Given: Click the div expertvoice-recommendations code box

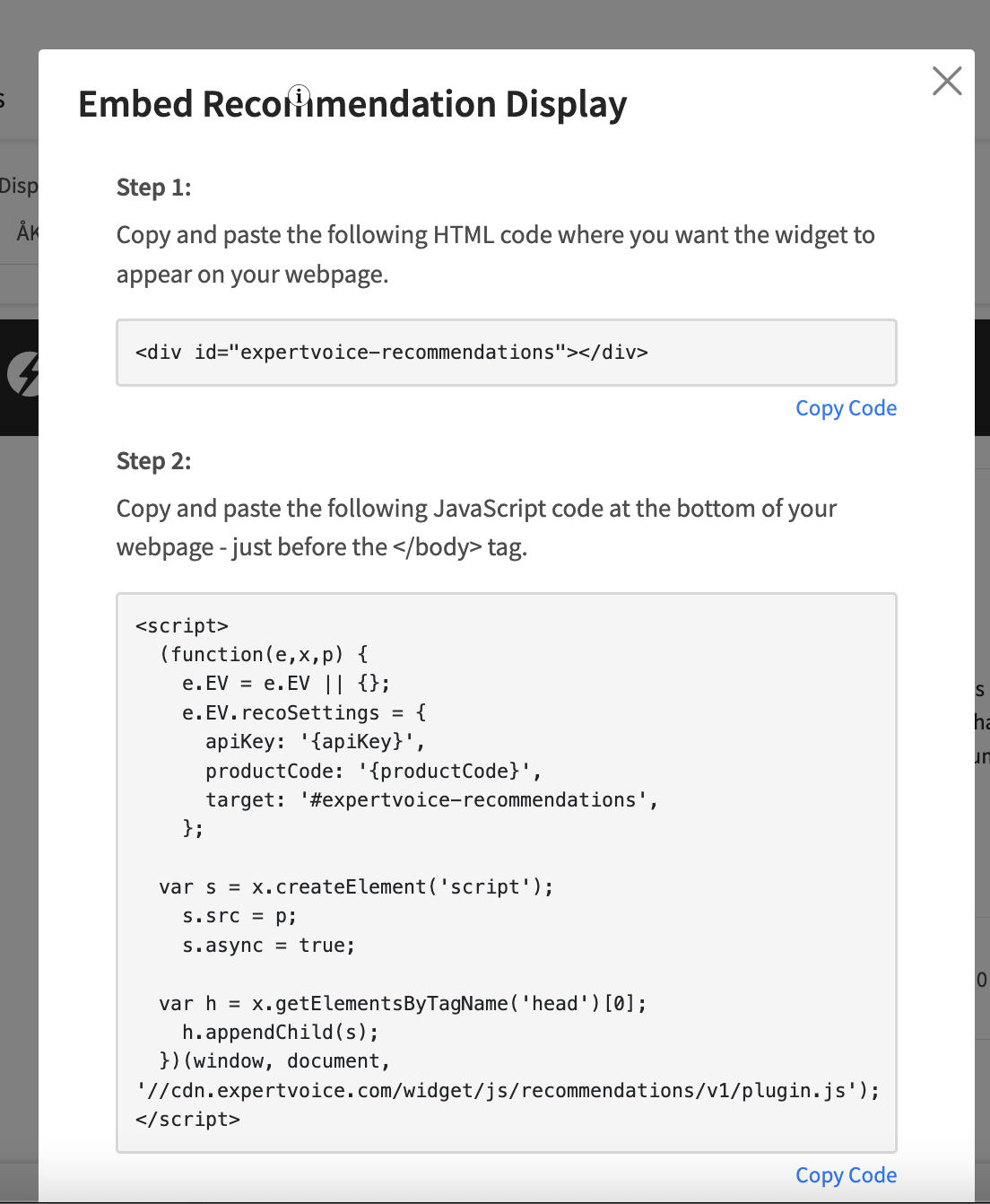Looking at the screenshot, I should tap(507, 353).
